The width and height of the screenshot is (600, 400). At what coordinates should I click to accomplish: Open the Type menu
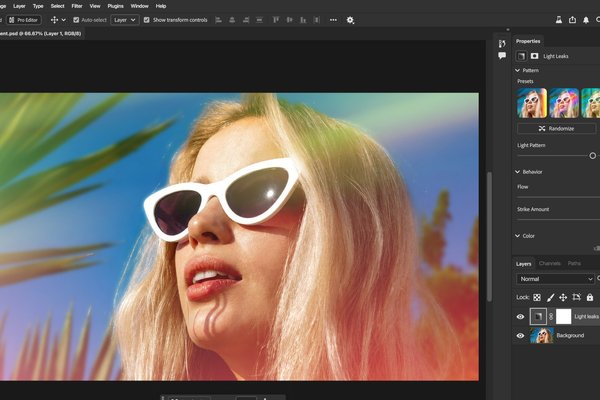(38, 6)
